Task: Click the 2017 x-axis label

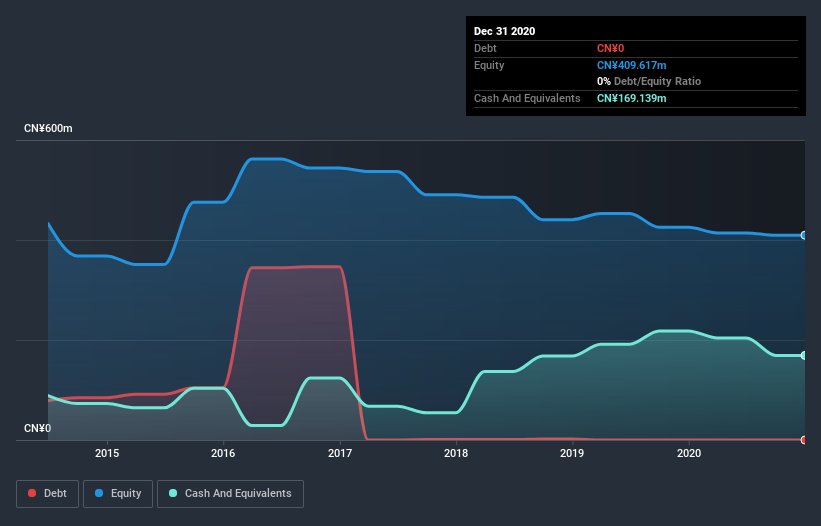Action: tap(340, 453)
